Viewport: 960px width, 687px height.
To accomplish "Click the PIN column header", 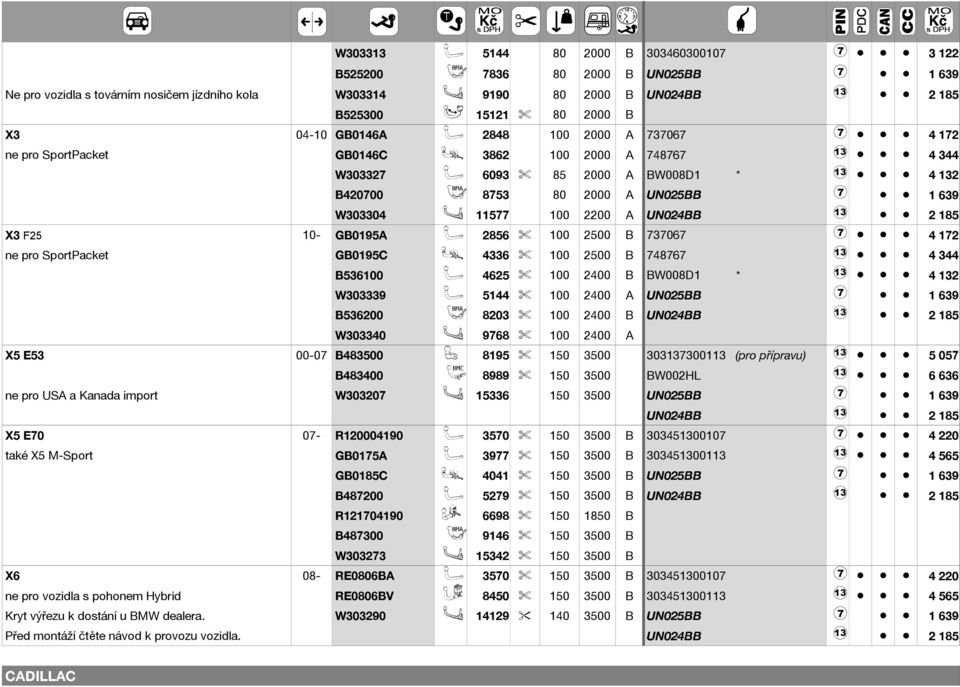I will [840, 21].
